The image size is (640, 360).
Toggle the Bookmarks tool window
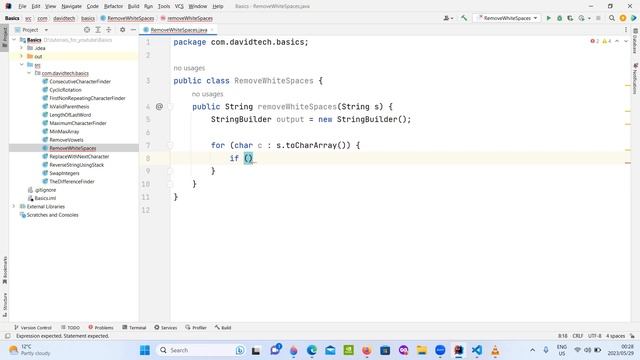4,270
